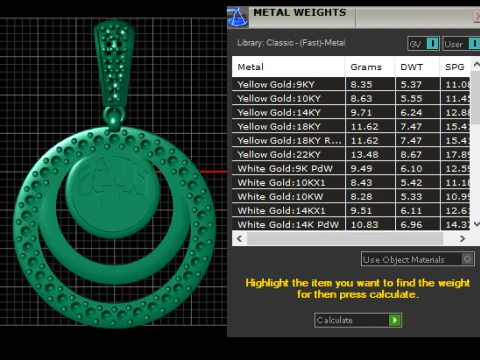This screenshot has height=360, width=480.
Task: Select the Yellow Gold:18KY row
Action: [351, 126]
